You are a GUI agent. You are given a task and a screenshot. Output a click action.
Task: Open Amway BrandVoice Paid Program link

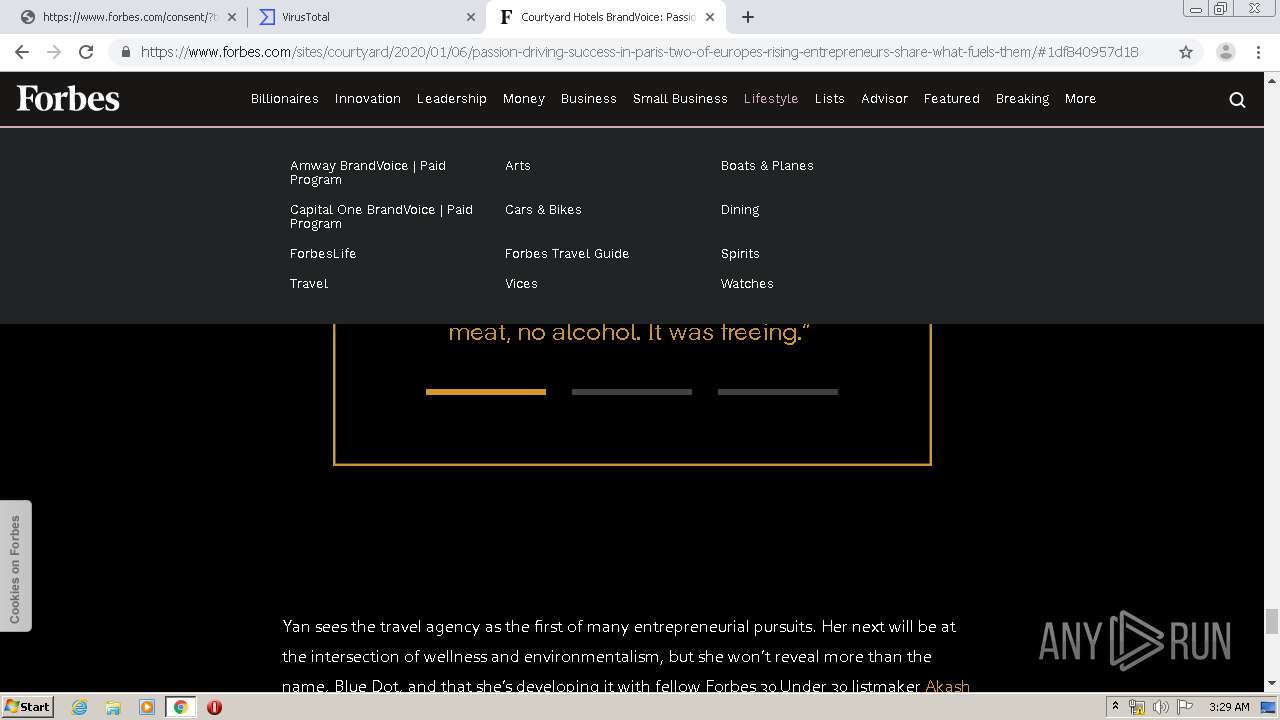tap(368, 173)
